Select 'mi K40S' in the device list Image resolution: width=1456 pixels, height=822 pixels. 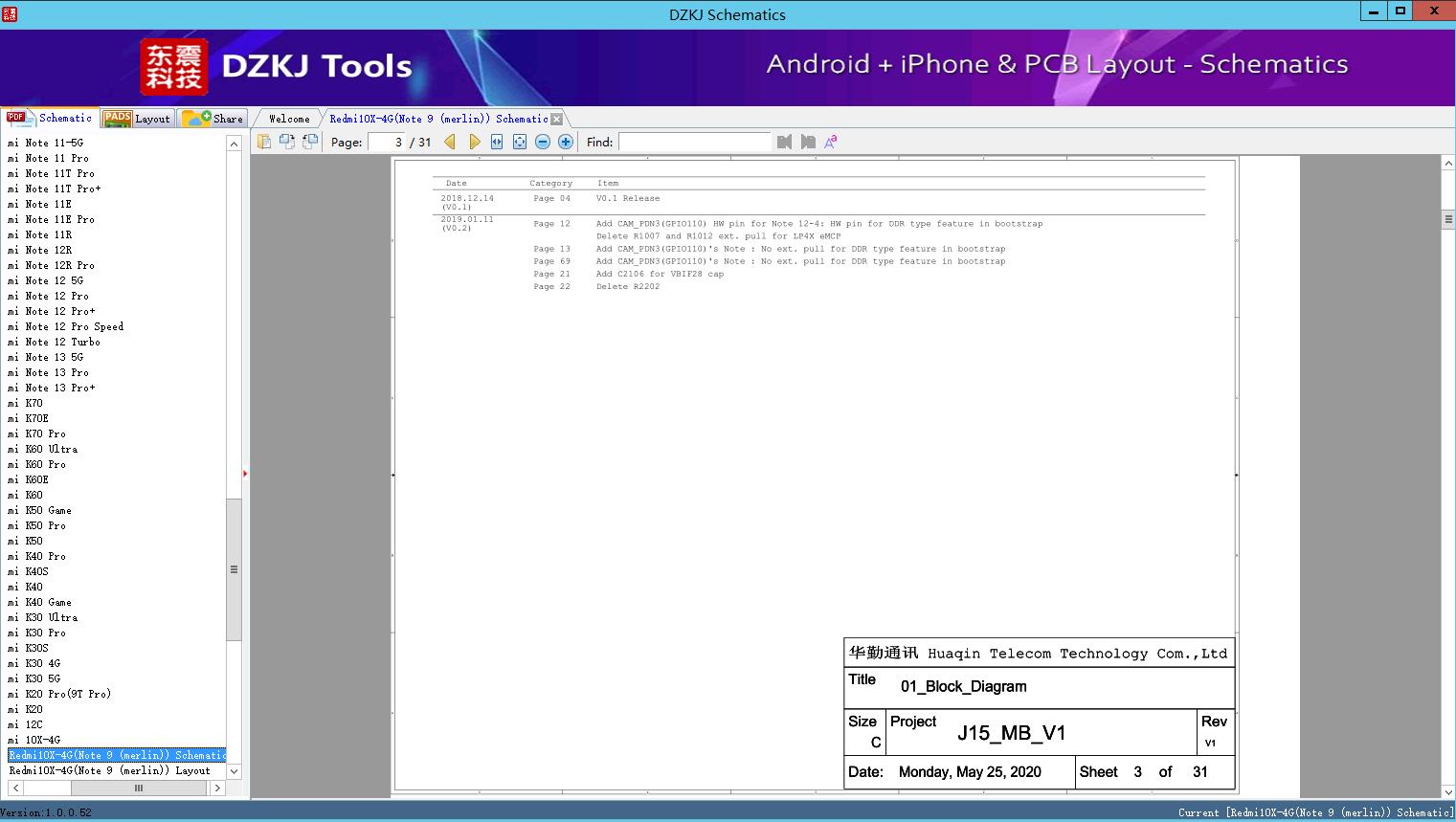[x=28, y=571]
